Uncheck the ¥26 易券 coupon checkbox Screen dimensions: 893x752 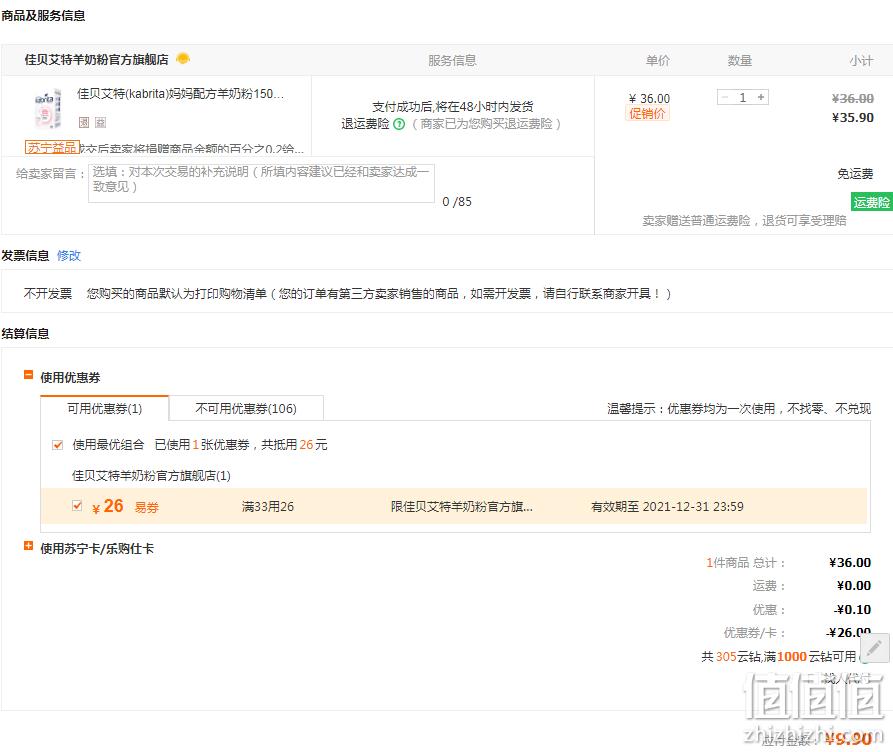point(77,506)
